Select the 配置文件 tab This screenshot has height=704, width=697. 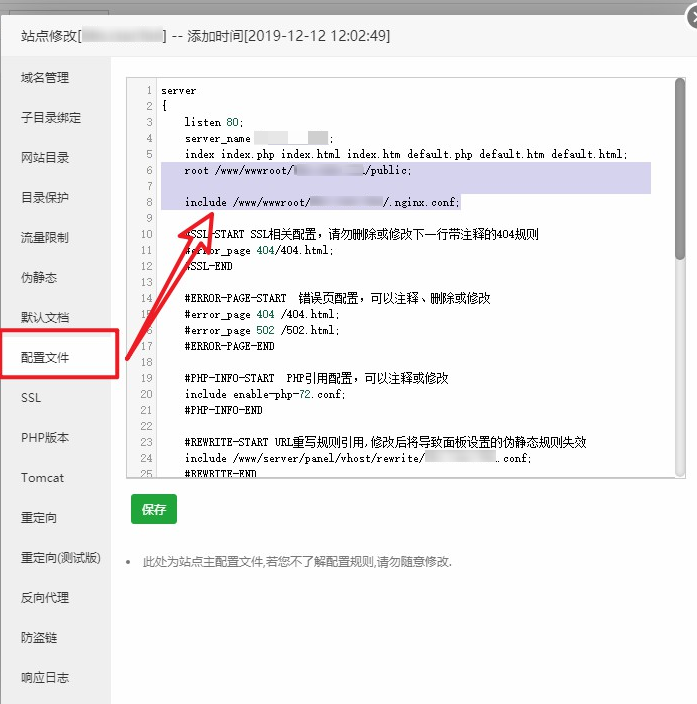[45, 357]
